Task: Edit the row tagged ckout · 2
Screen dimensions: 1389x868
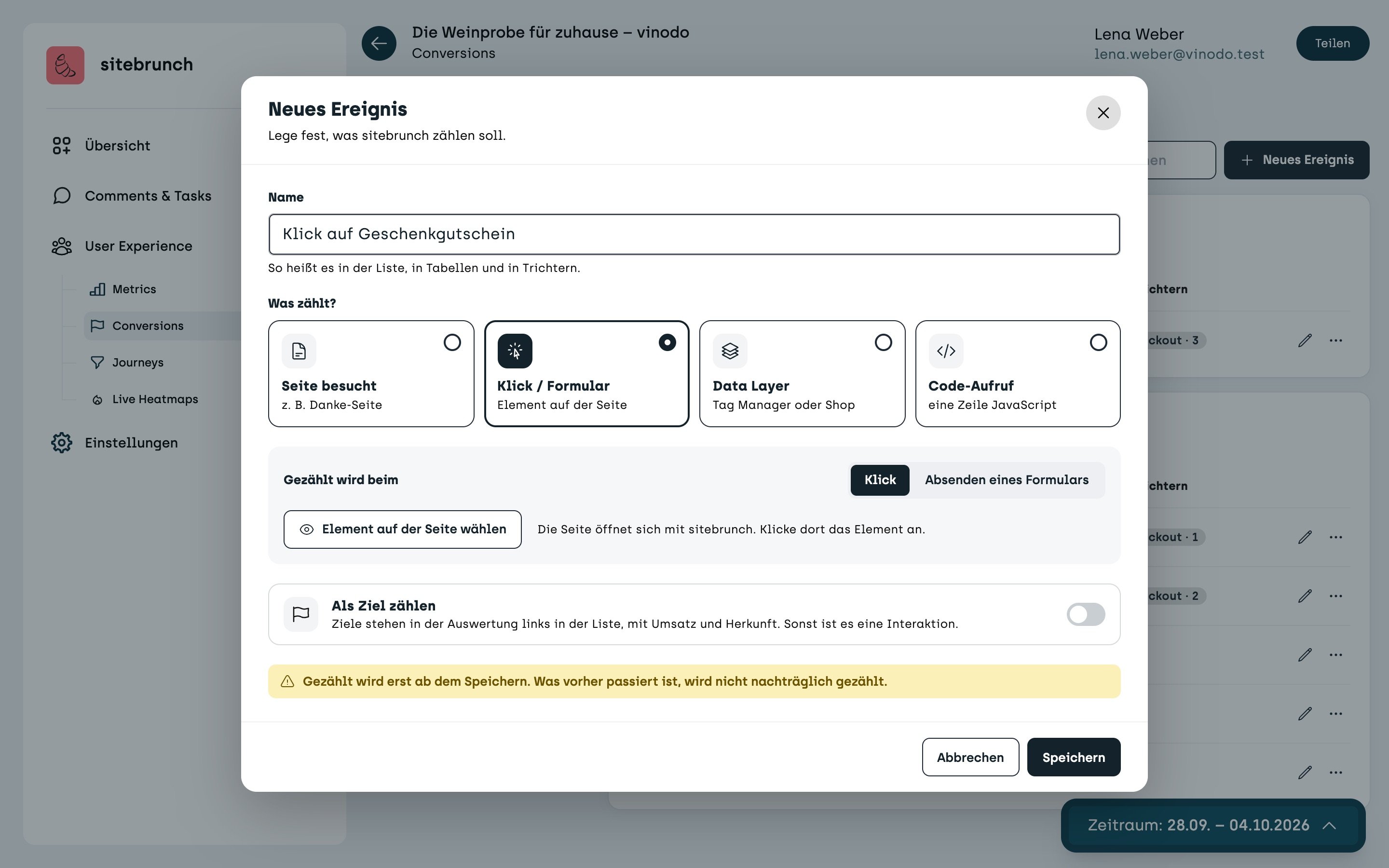Action: pos(1305,596)
